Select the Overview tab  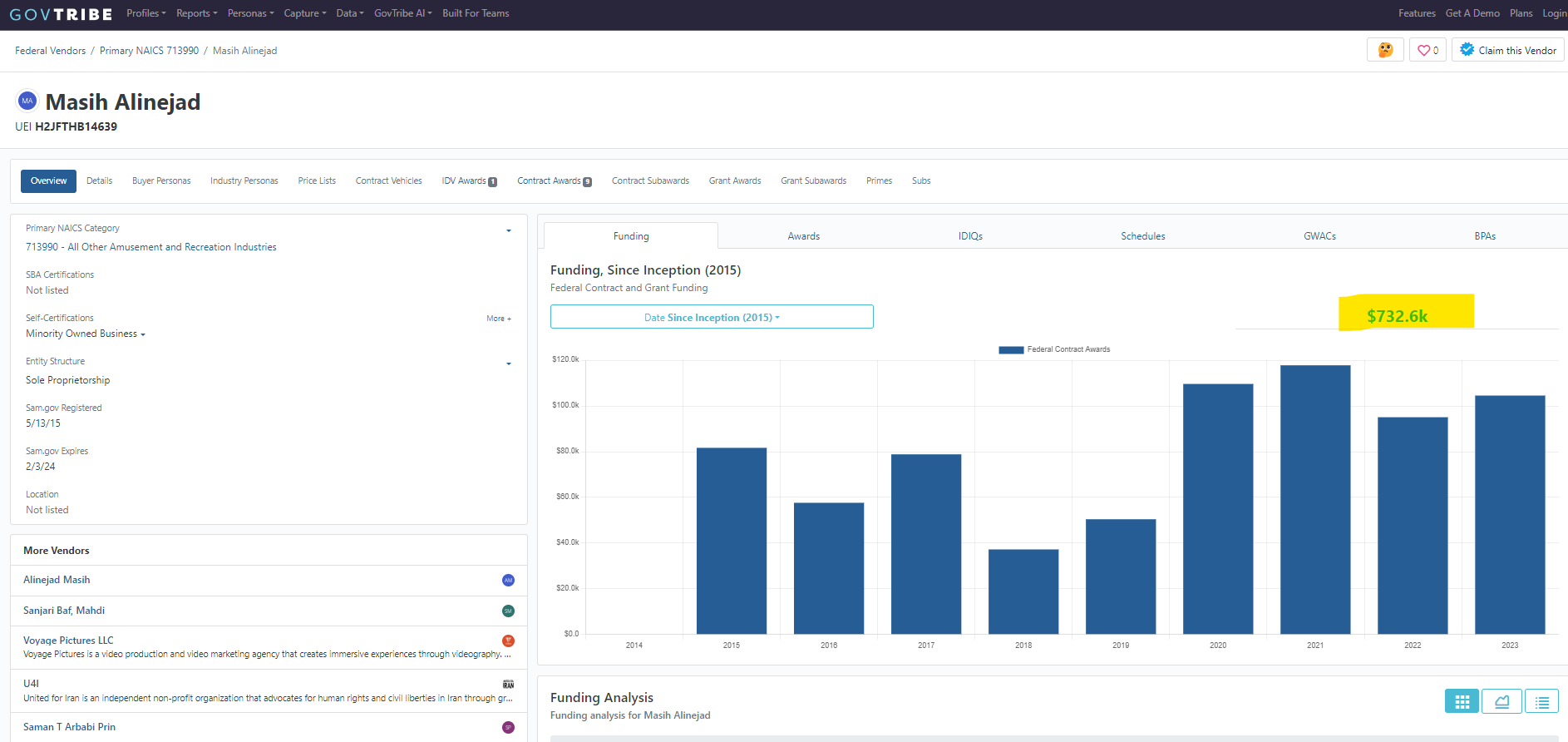[48, 181]
